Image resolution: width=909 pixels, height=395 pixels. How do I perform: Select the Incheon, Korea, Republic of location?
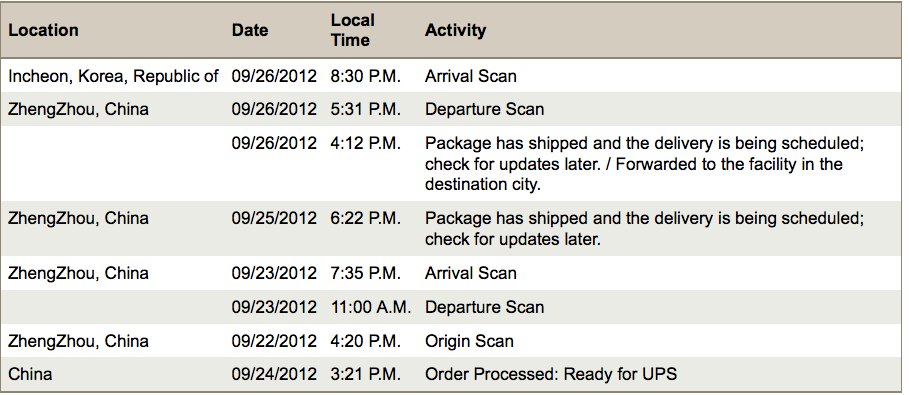pos(113,76)
